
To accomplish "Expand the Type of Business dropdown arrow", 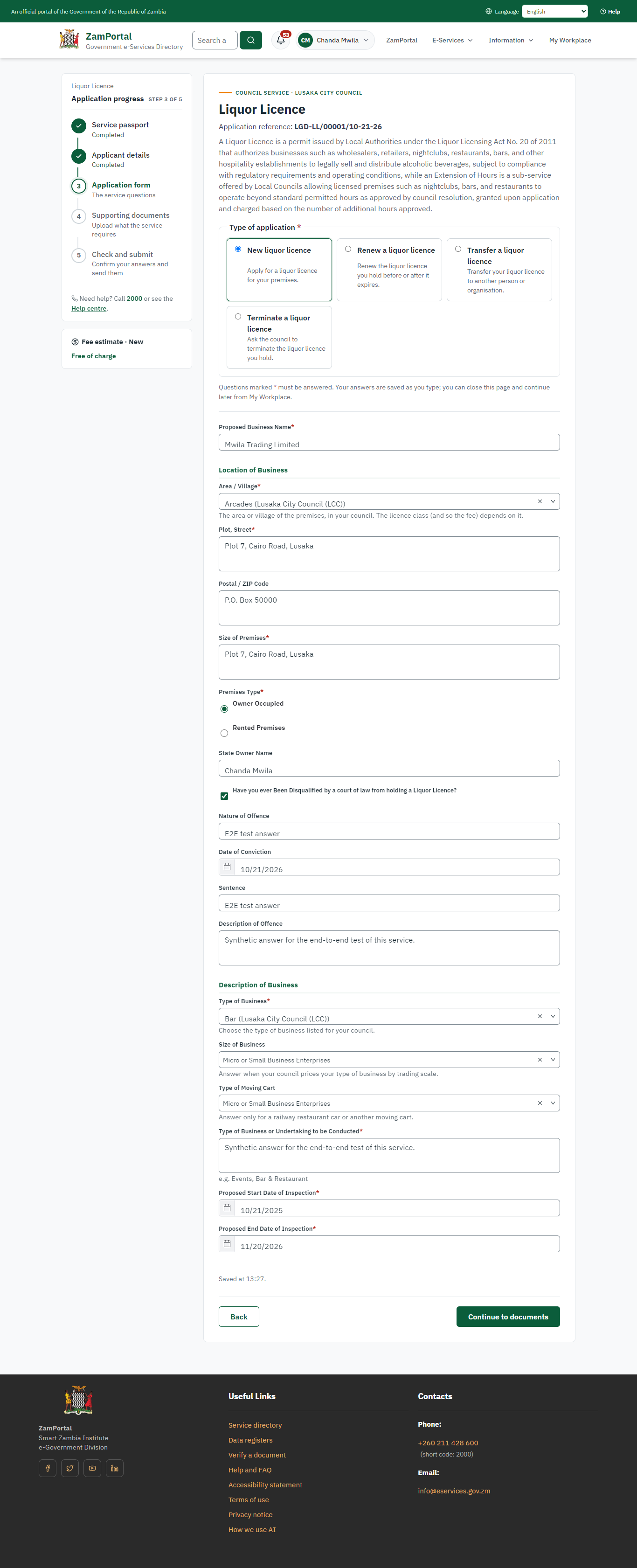I will pos(553,1017).
